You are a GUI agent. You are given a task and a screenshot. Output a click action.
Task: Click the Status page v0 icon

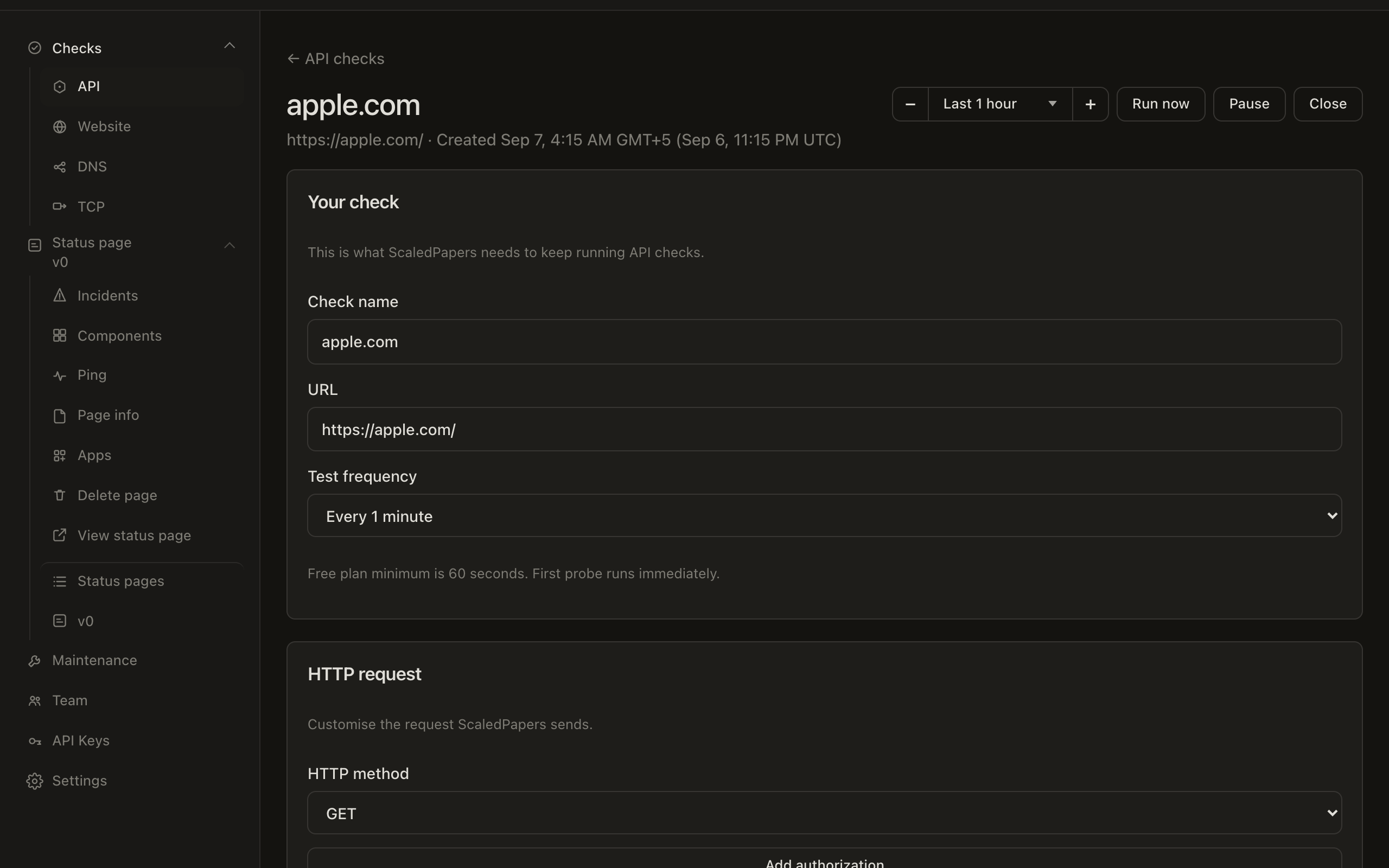click(34, 246)
